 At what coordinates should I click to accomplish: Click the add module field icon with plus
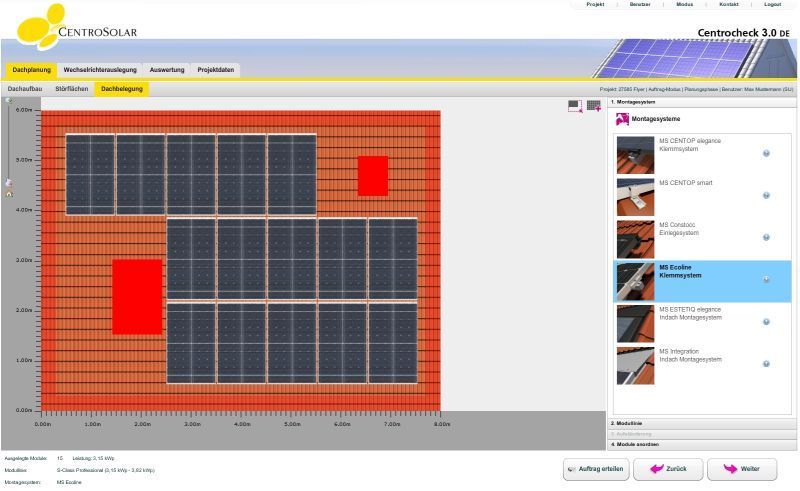pyautogui.click(x=594, y=106)
